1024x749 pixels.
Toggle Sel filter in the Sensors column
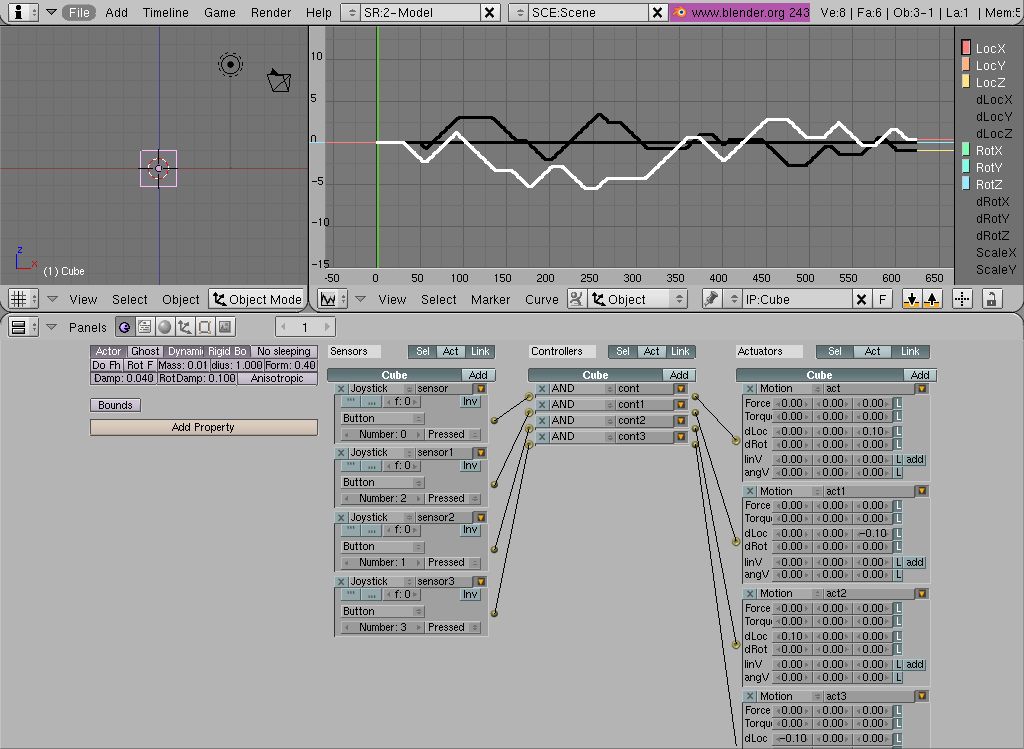[423, 351]
